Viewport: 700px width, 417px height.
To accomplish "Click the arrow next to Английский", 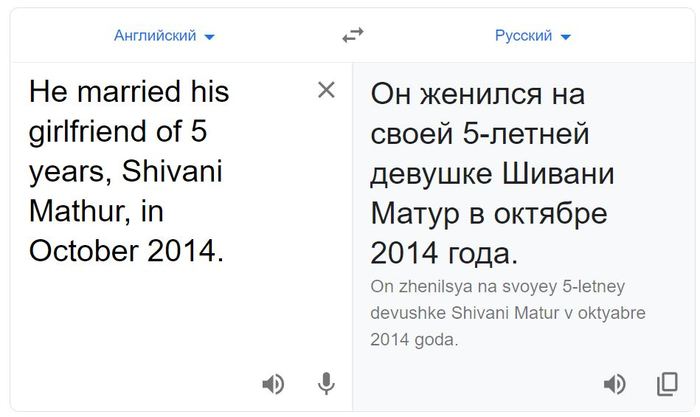I will click(209, 37).
